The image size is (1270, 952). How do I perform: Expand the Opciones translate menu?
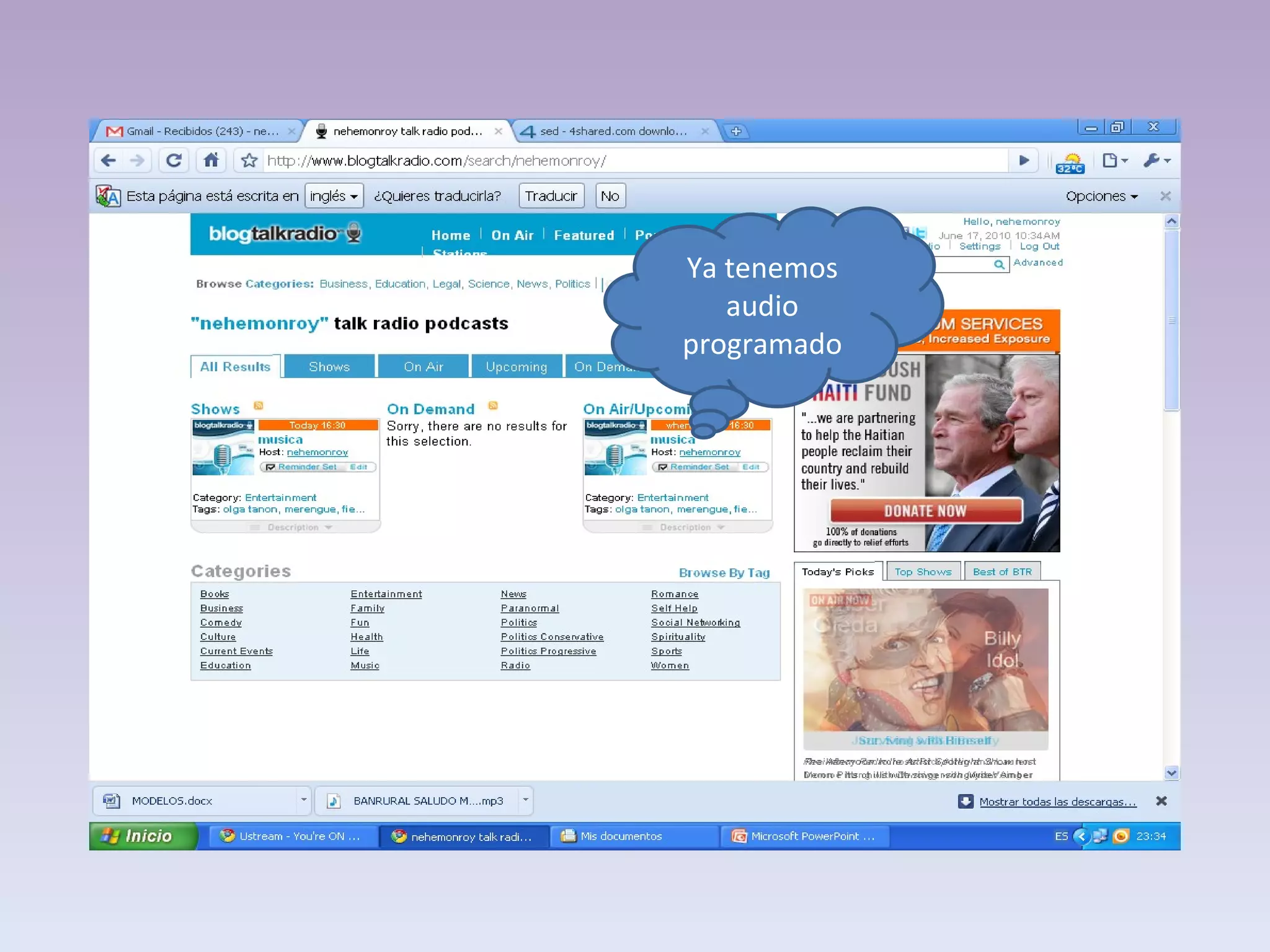click(1101, 196)
